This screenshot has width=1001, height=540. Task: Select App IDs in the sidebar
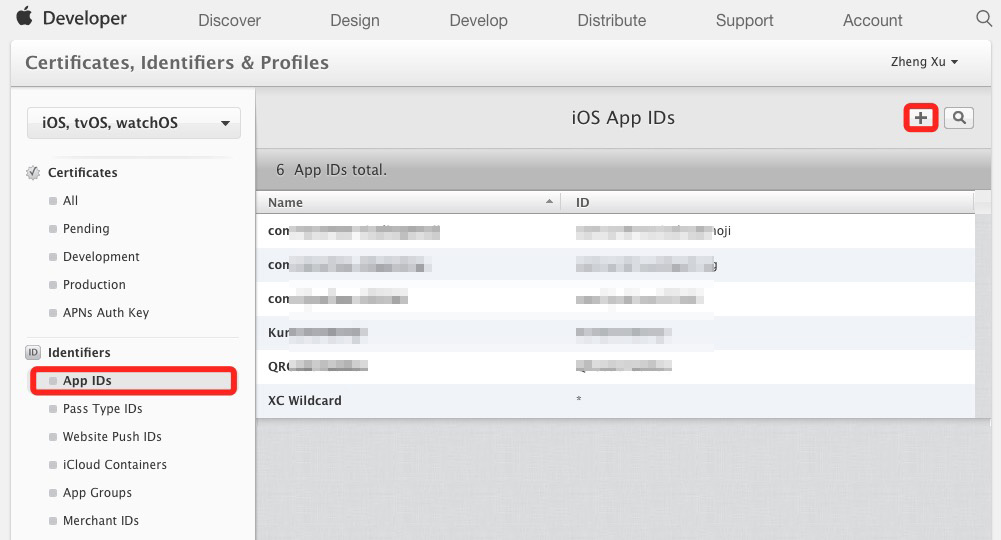click(87, 381)
